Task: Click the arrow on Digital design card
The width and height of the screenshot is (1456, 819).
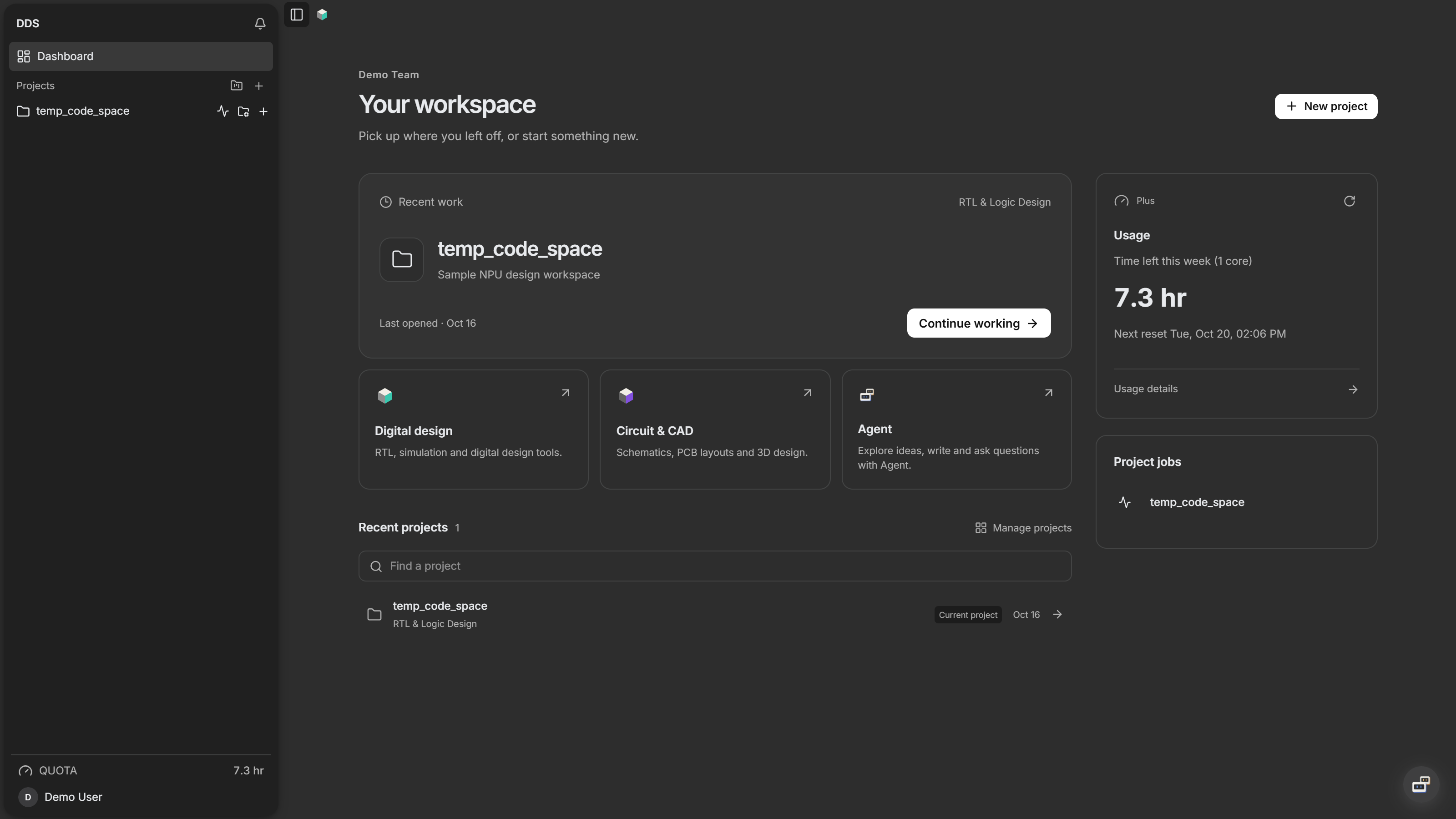Action: pyautogui.click(x=565, y=393)
